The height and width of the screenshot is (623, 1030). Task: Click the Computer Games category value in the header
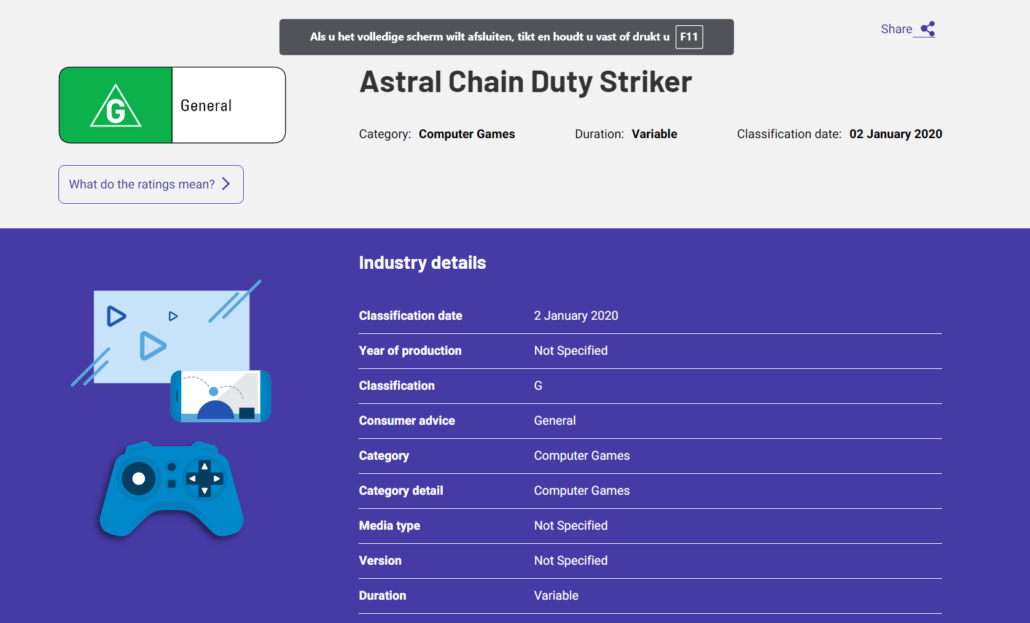466,134
